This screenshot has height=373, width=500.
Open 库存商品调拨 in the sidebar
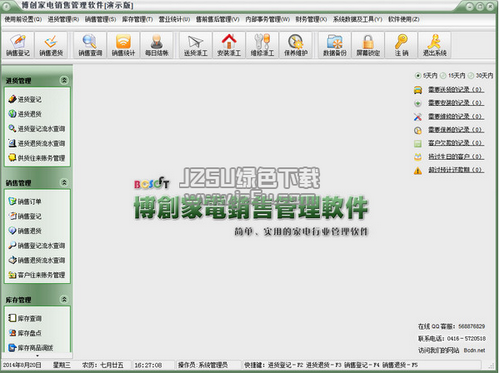pyautogui.click(x=31, y=348)
